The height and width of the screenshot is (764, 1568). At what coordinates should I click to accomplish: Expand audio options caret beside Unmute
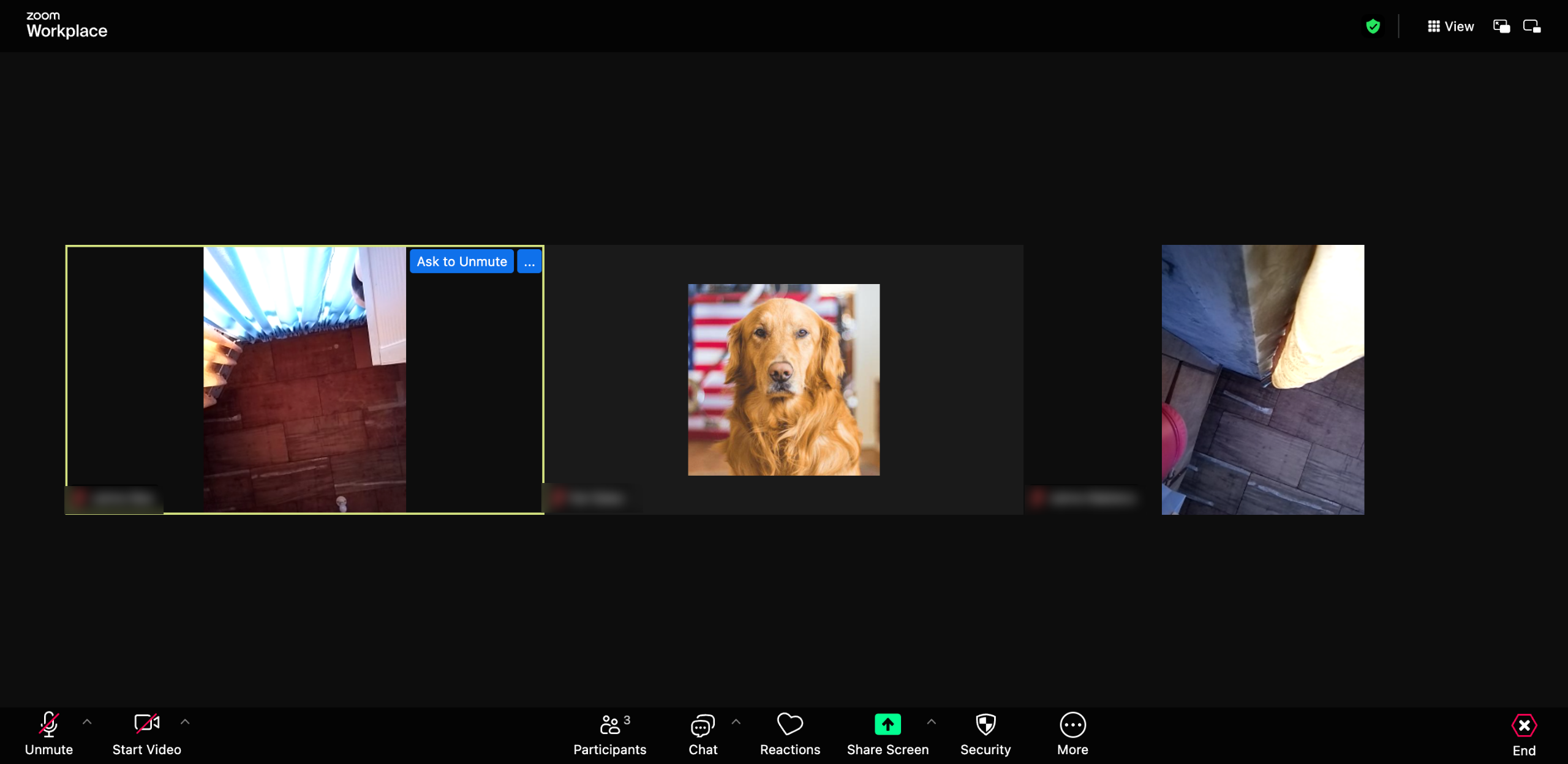tap(87, 722)
